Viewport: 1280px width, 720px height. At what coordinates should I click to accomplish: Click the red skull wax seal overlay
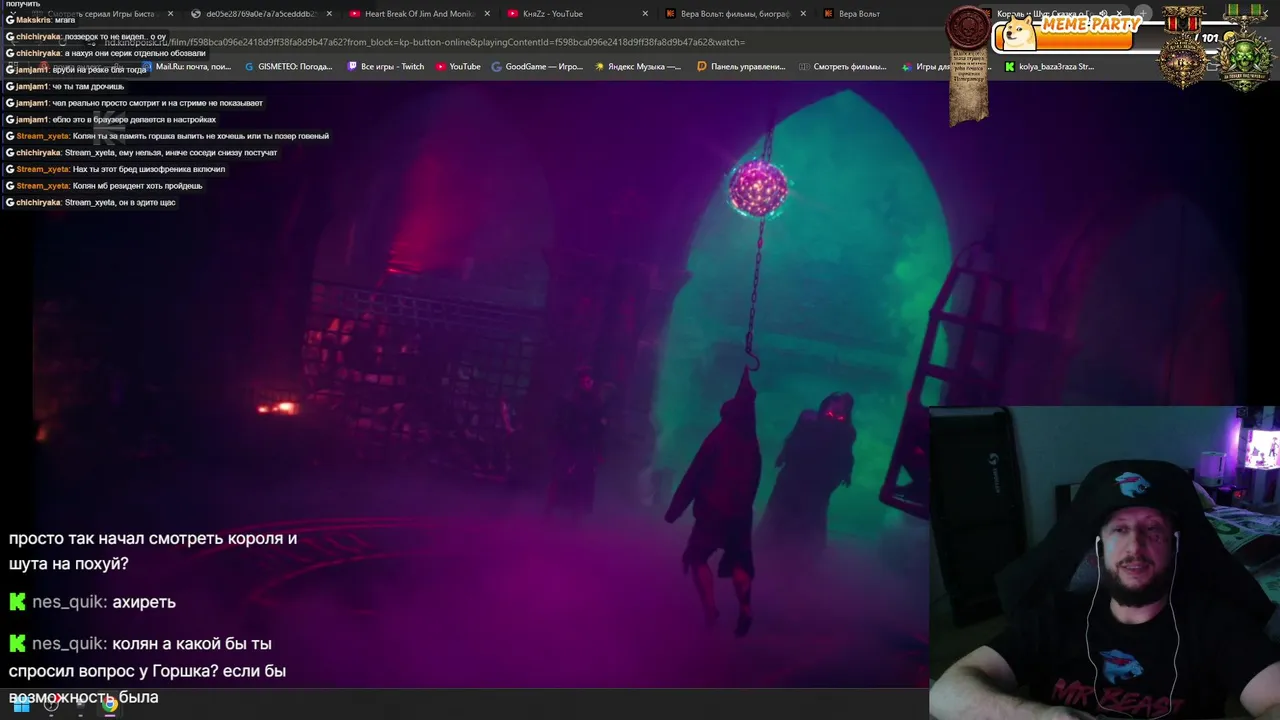[x=968, y=28]
